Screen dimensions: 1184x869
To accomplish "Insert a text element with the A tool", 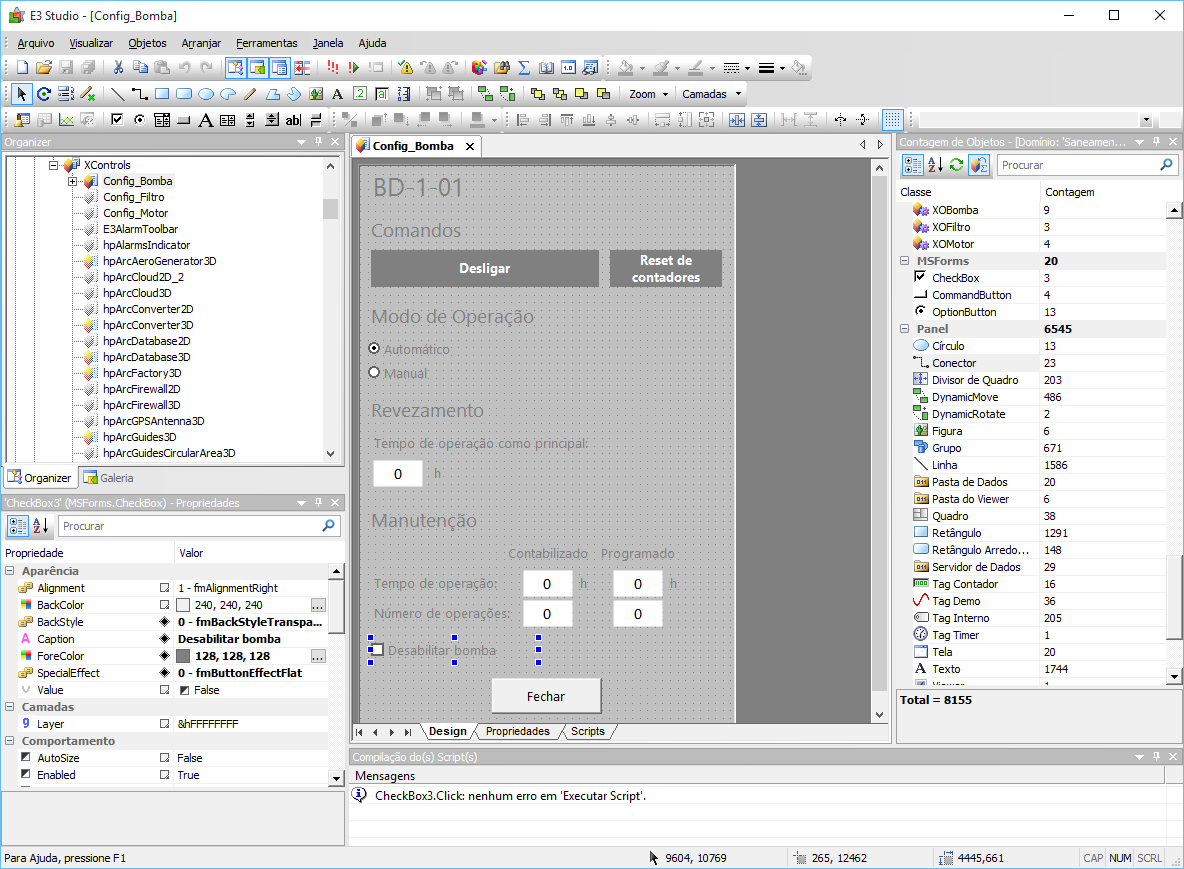I will click(x=337, y=93).
